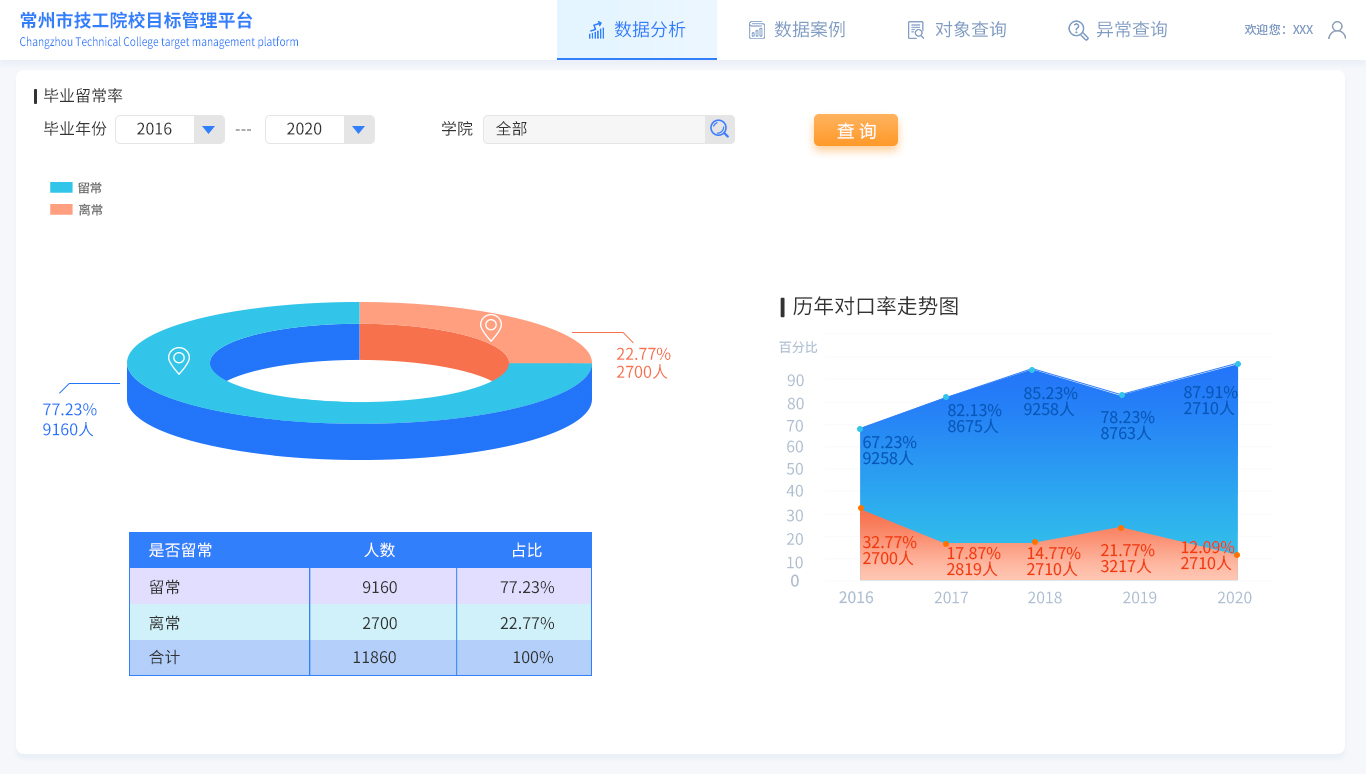Toggle the 留常 legend series

(x=76, y=188)
